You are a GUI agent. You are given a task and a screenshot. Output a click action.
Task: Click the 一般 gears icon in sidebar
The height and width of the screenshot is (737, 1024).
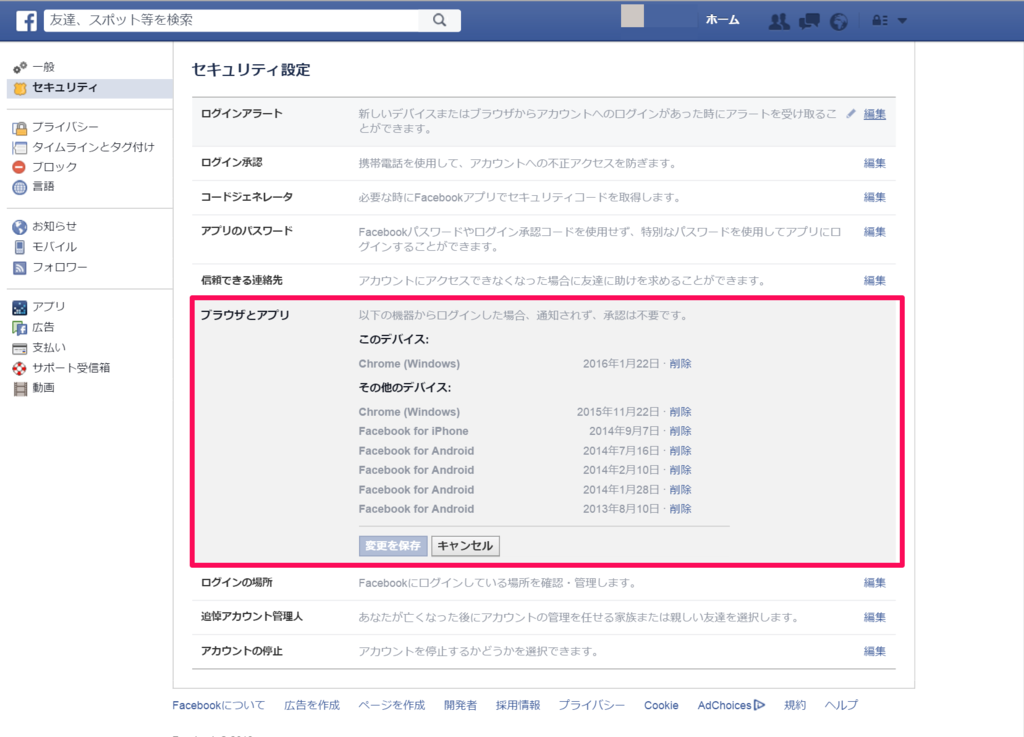pyautogui.click(x=20, y=67)
